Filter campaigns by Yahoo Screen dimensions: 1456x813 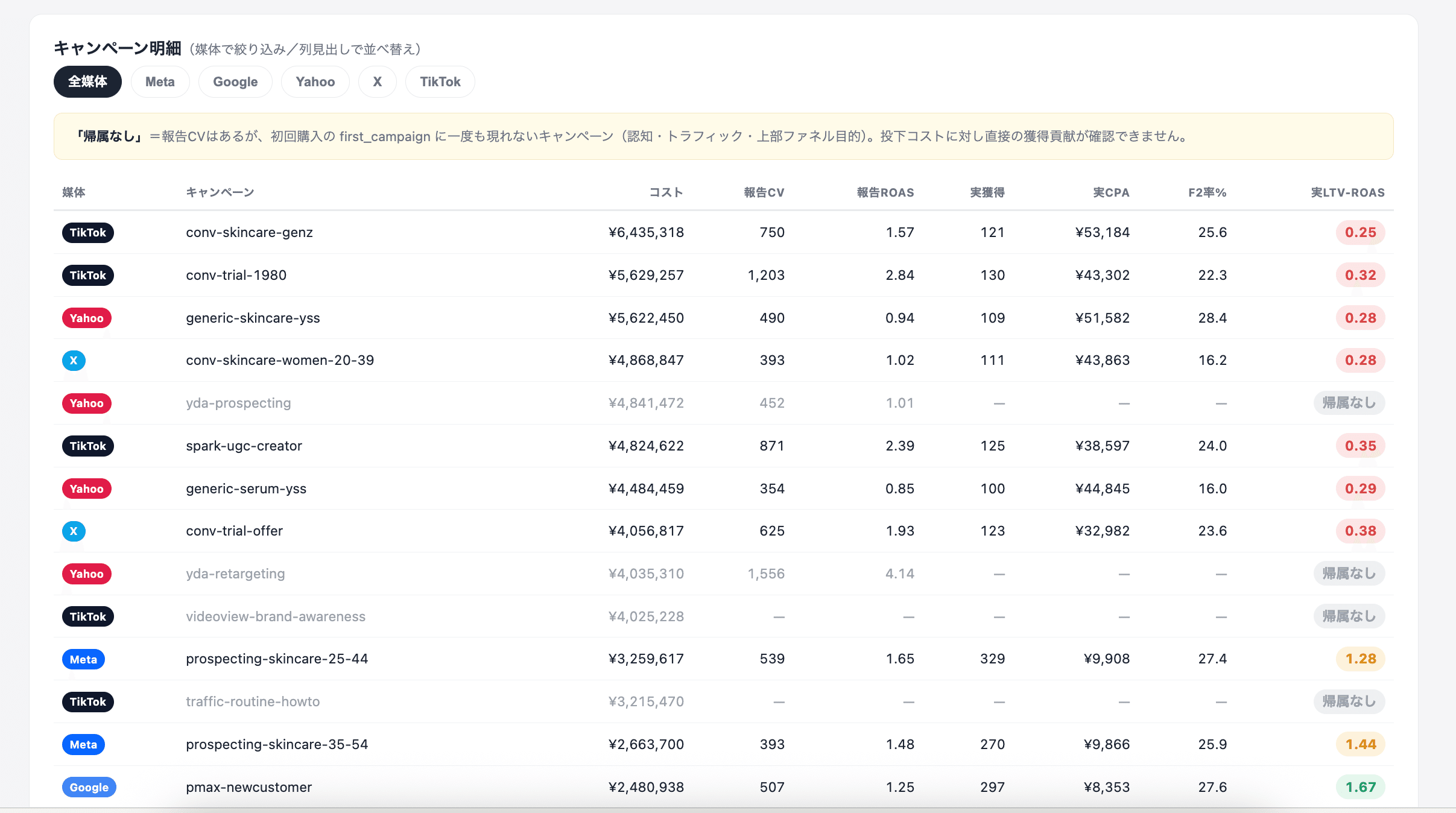[315, 81]
